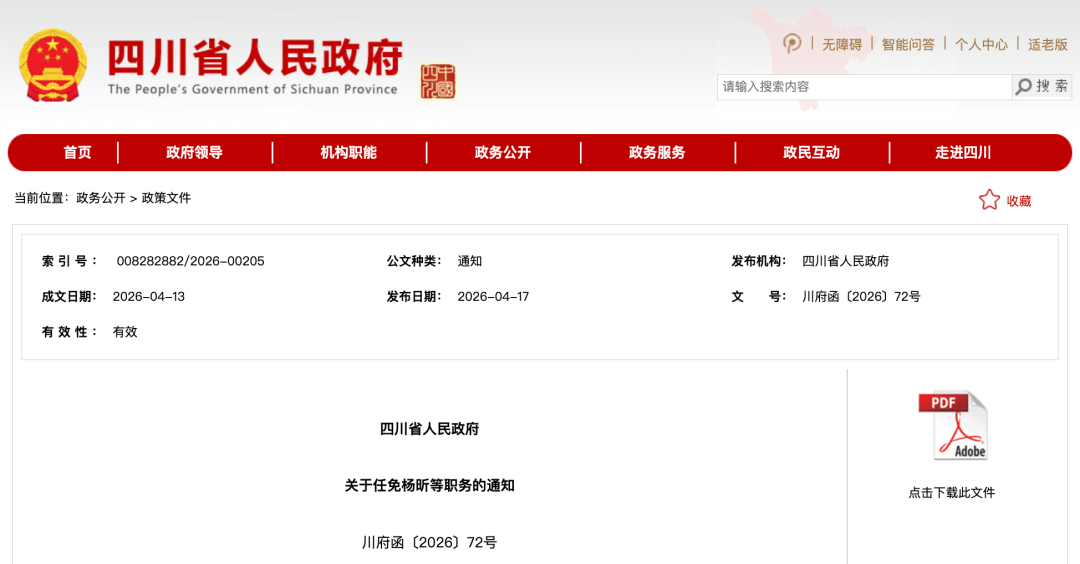Click the national emblem logo
Viewport: 1080px width, 564px height.
coord(53,66)
